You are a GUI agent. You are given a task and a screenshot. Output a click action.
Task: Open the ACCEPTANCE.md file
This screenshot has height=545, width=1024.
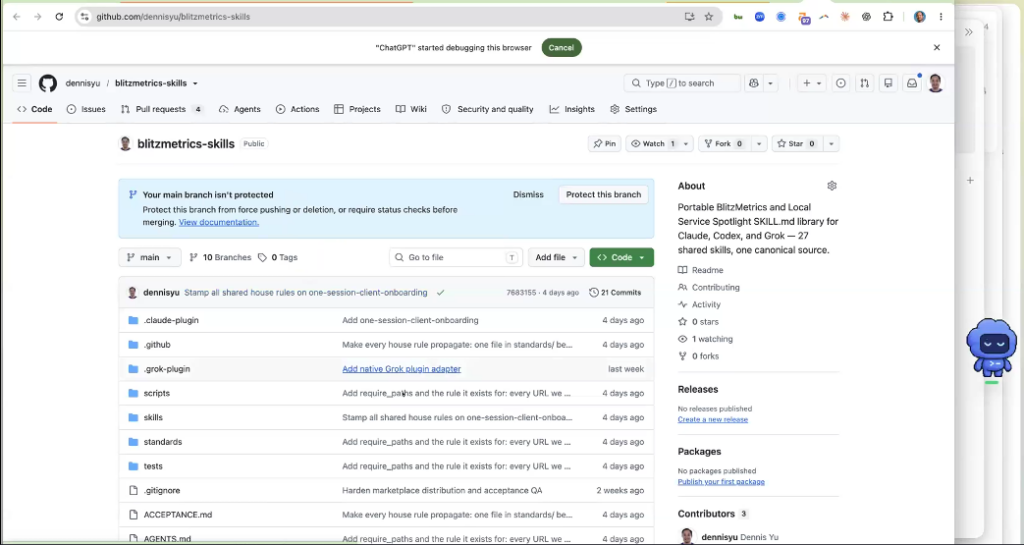(x=178, y=514)
